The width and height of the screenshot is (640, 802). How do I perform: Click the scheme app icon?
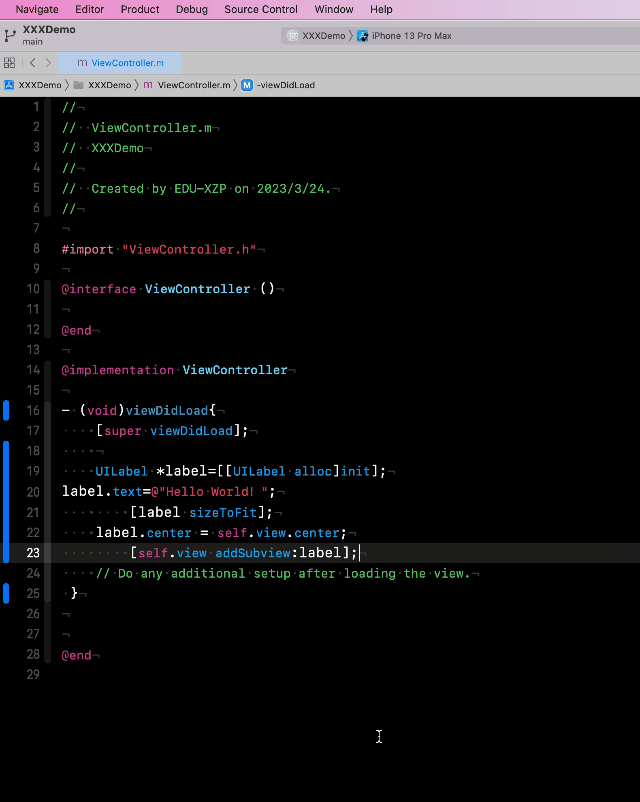pyautogui.click(x=292, y=36)
